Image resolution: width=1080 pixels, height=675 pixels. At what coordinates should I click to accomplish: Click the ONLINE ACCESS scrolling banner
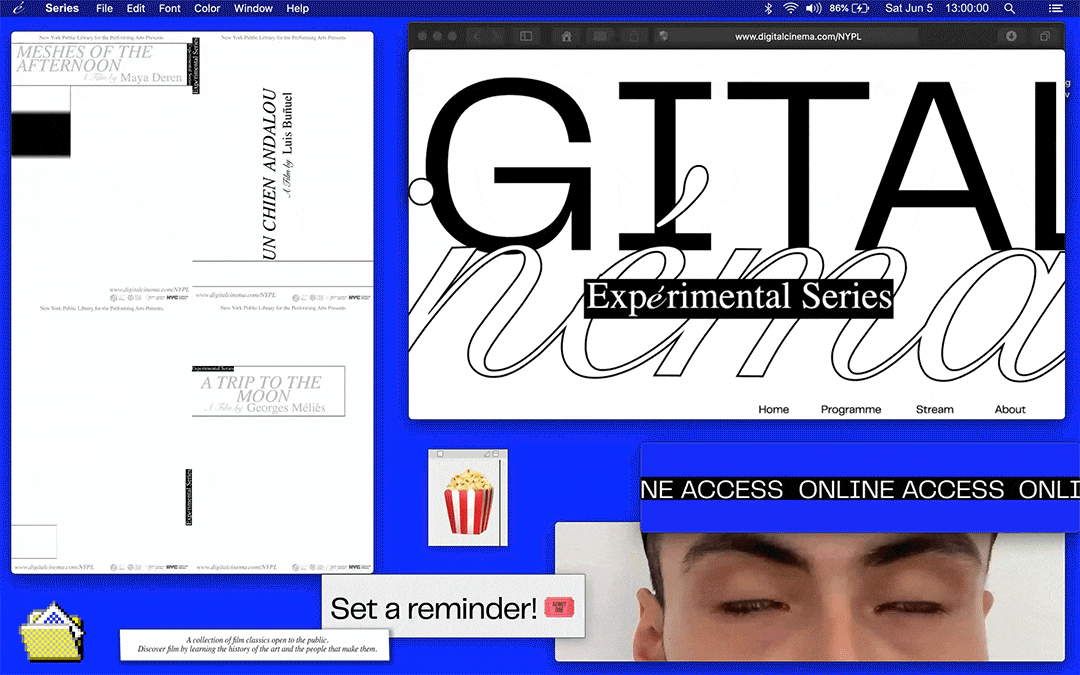click(x=860, y=490)
